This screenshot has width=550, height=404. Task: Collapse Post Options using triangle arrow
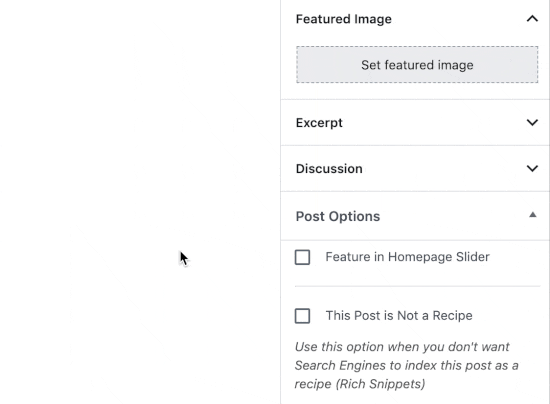[532, 215]
